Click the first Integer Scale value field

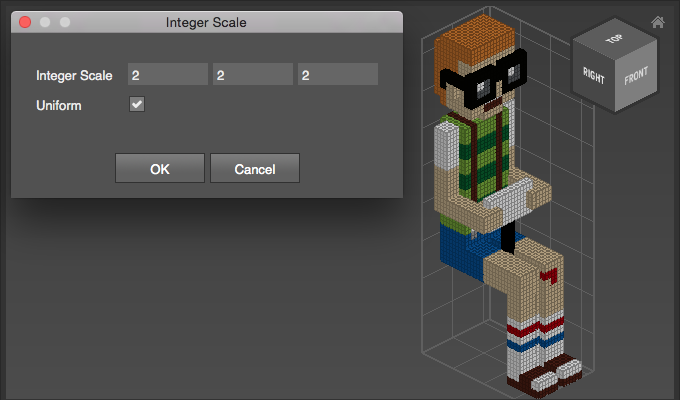167,75
